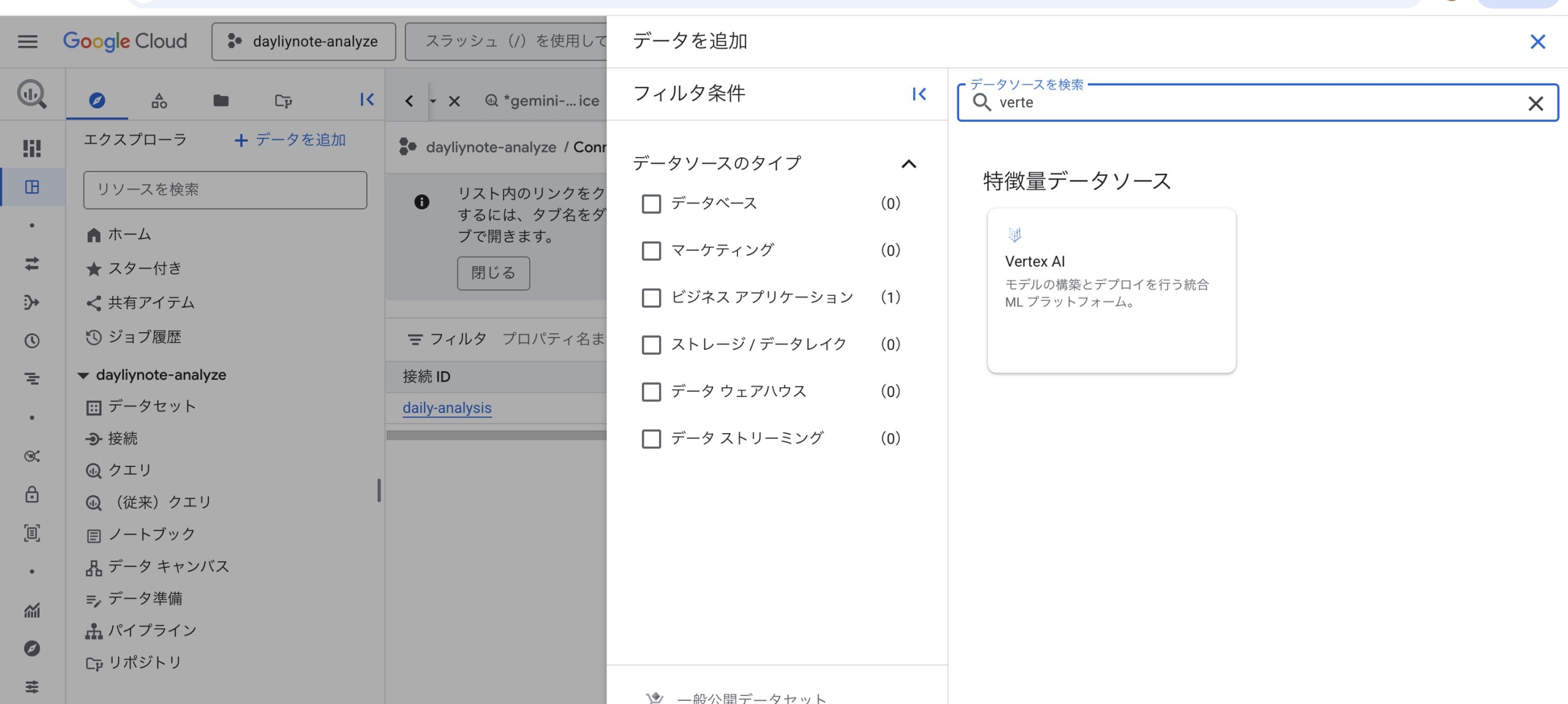This screenshot has height=704, width=1568.
Task: Click the scheduled queries clock icon
Action: click(32, 341)
